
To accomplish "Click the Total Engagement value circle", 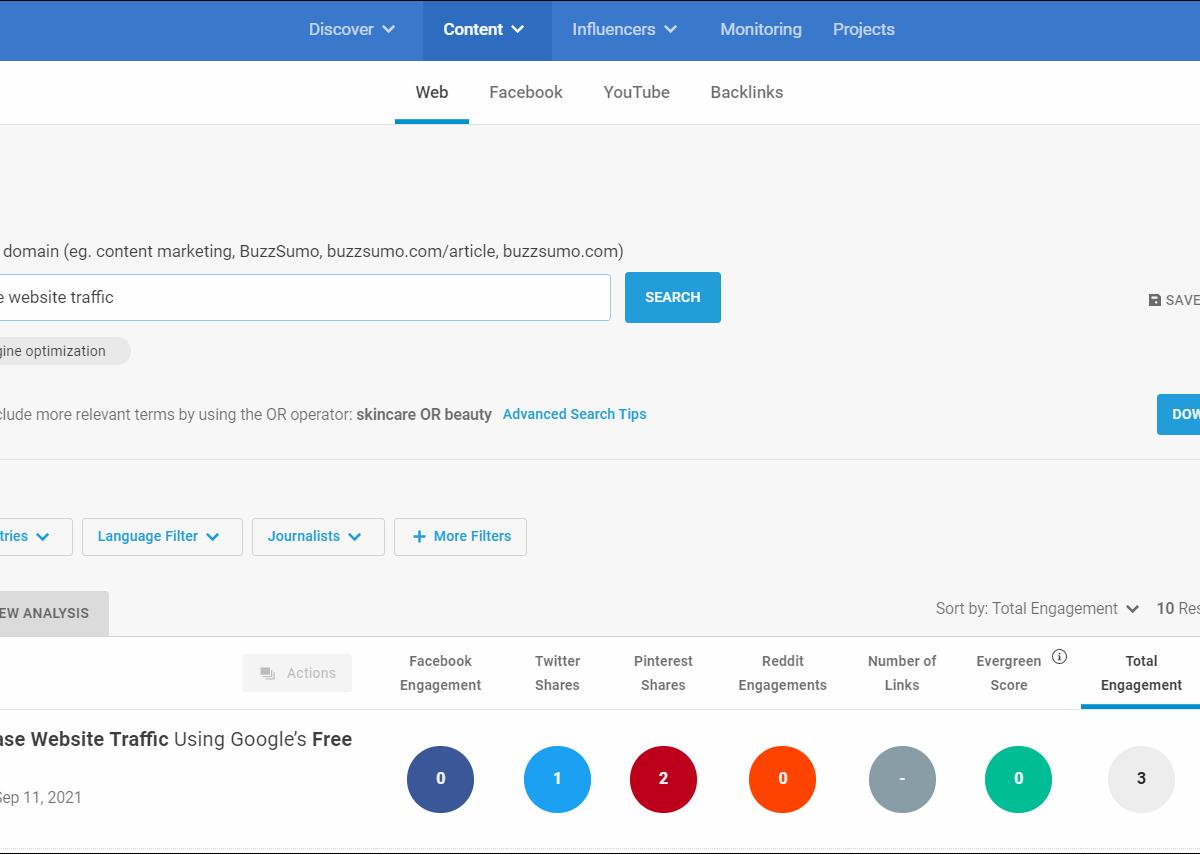I will [1141, 779].
